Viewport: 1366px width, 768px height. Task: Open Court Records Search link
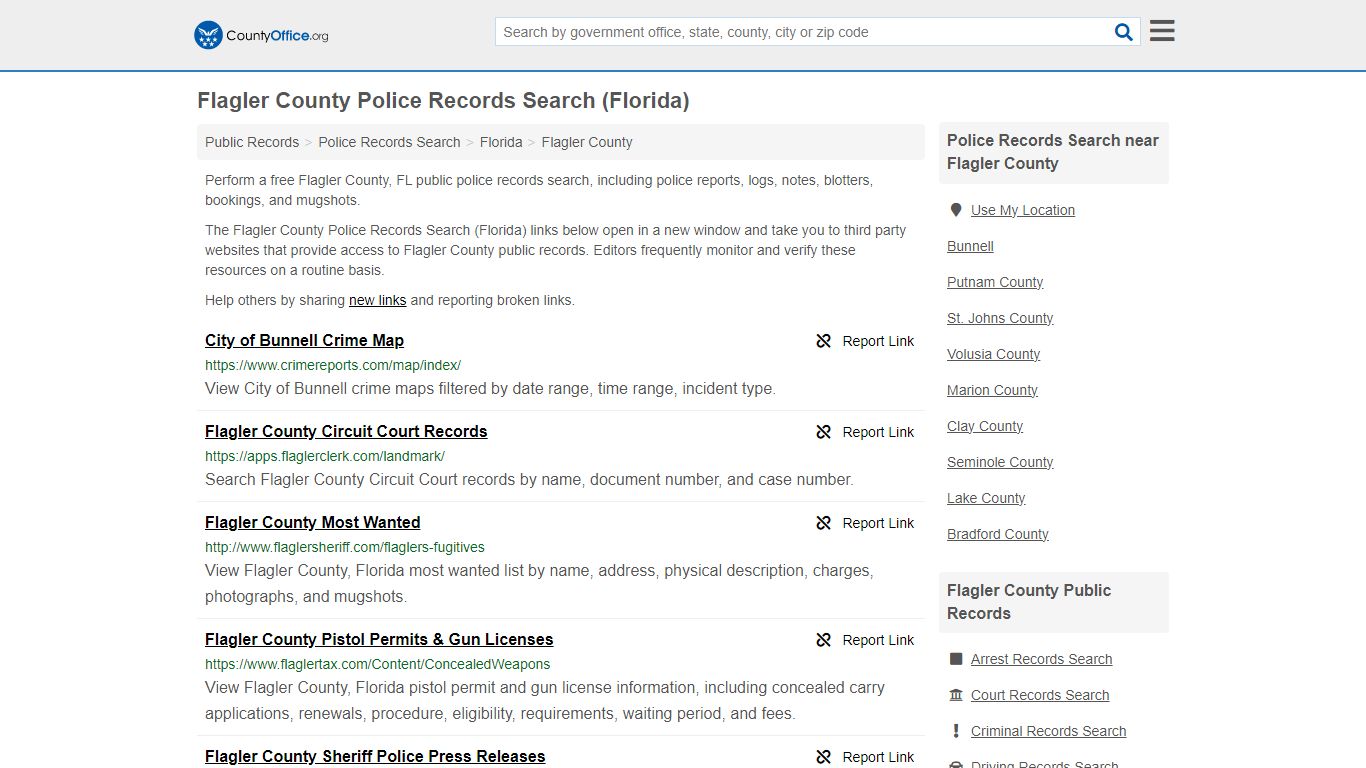pos(1040,695)
